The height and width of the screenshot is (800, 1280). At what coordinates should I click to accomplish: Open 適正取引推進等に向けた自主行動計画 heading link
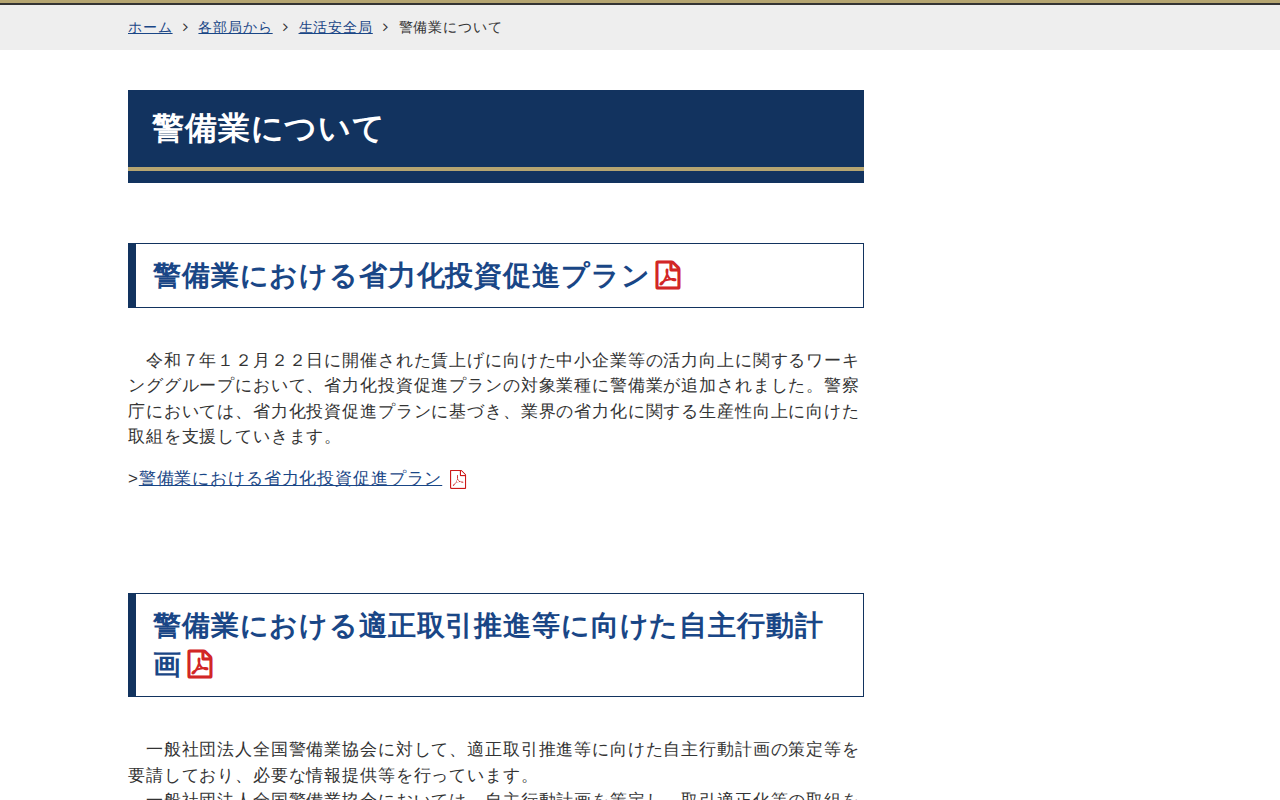pyautogui.click(x=488, y=645)
